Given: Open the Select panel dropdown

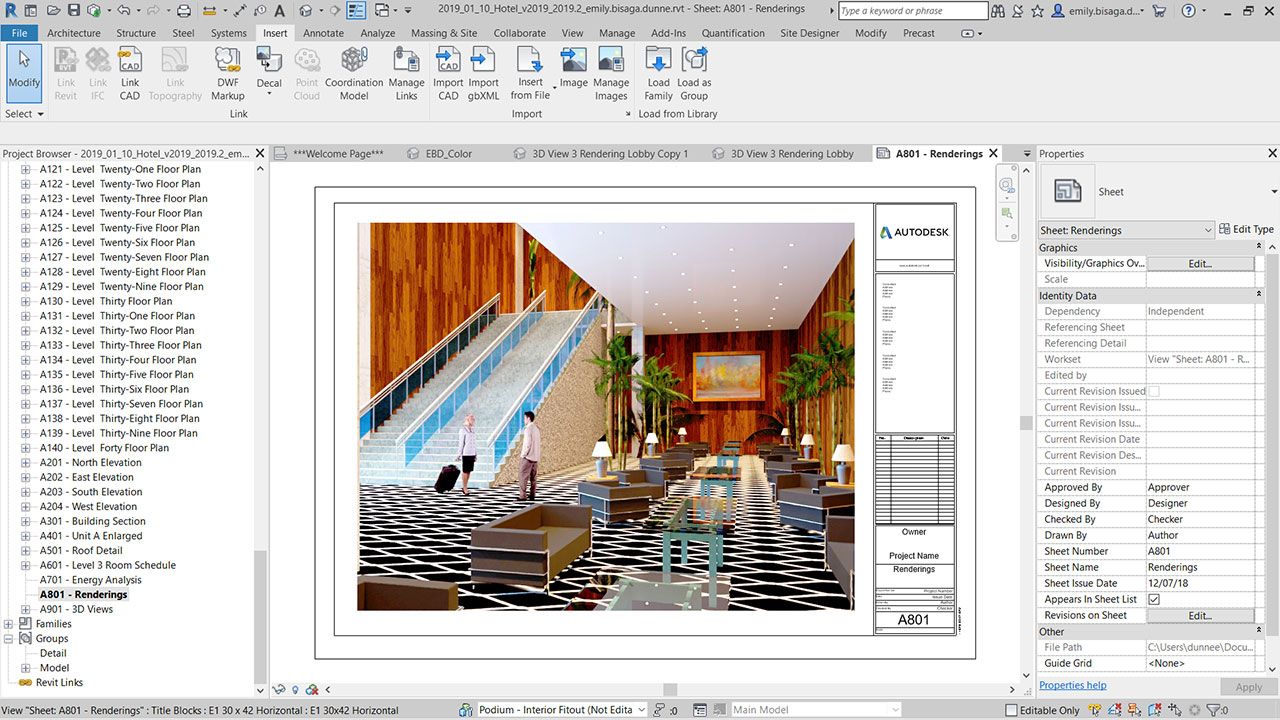Looking at the screenshot, I should tap(24, 114).
